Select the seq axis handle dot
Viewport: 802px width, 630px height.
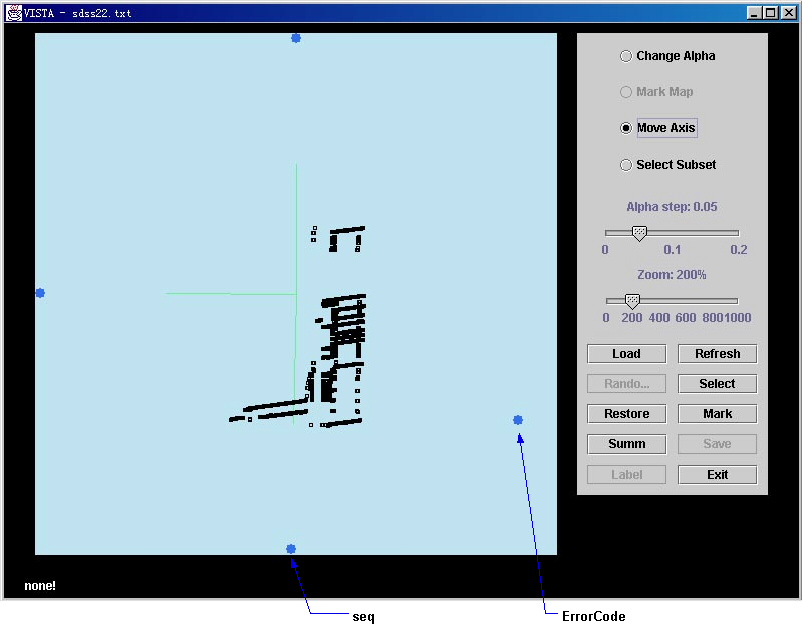(291, 549)
